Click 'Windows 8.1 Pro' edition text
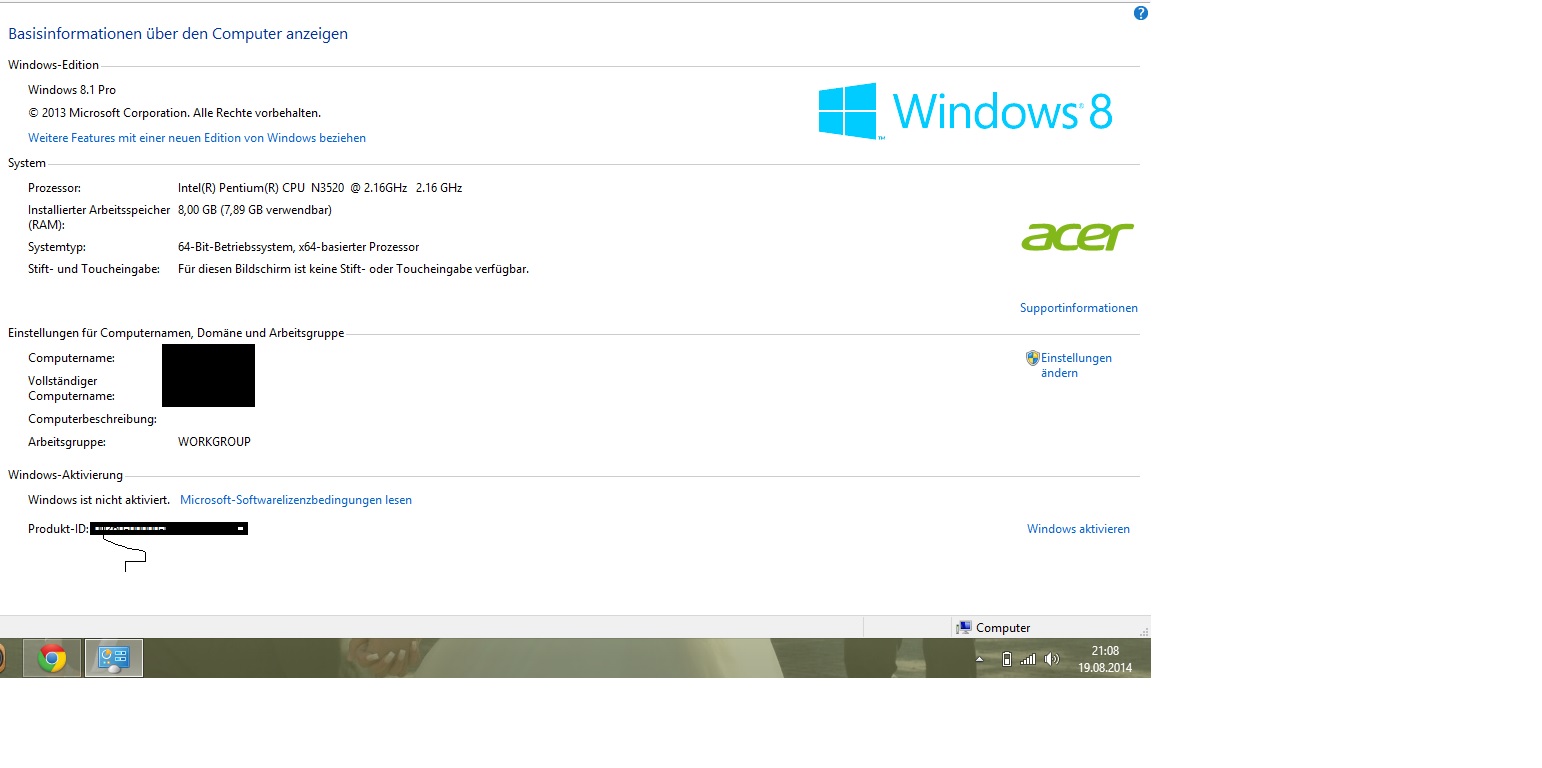The image size is (1542, 768). (72, 90)
